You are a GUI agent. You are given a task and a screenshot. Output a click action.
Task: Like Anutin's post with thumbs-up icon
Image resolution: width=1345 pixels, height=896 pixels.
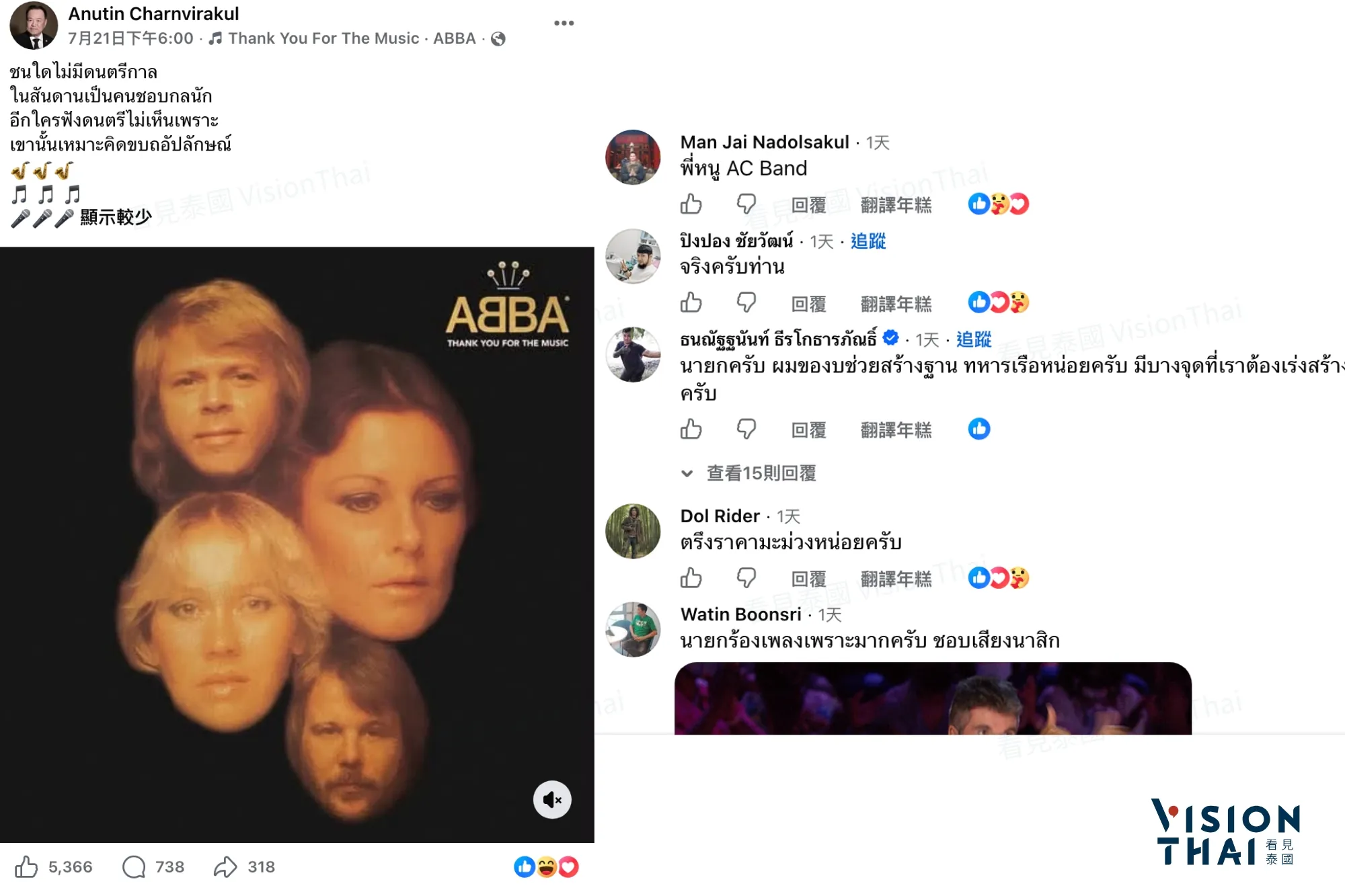[27, 866]
